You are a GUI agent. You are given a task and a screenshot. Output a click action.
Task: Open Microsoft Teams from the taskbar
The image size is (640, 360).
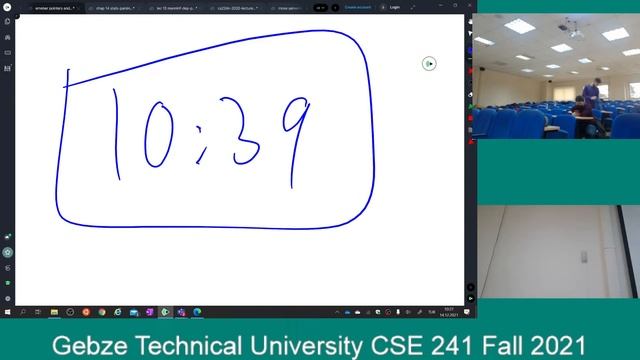[181, 312]
